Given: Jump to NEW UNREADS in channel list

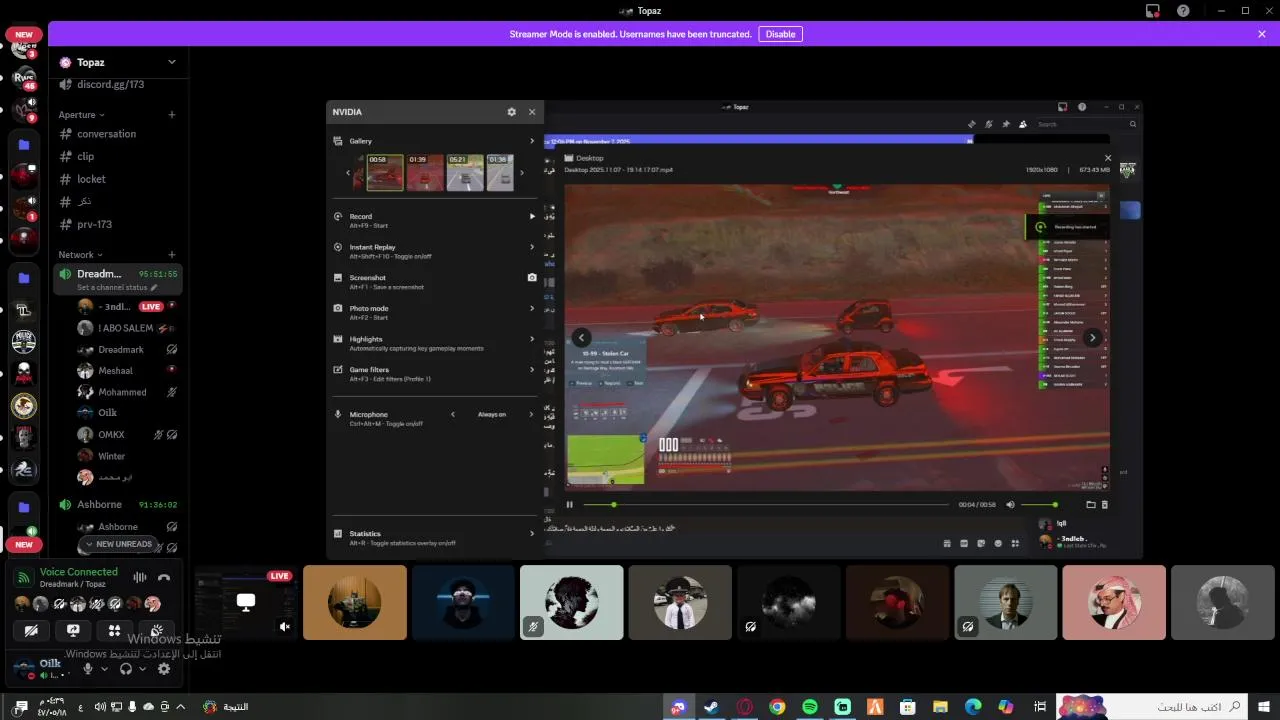Looking at the screenshot, I should [x=118, y=544].
